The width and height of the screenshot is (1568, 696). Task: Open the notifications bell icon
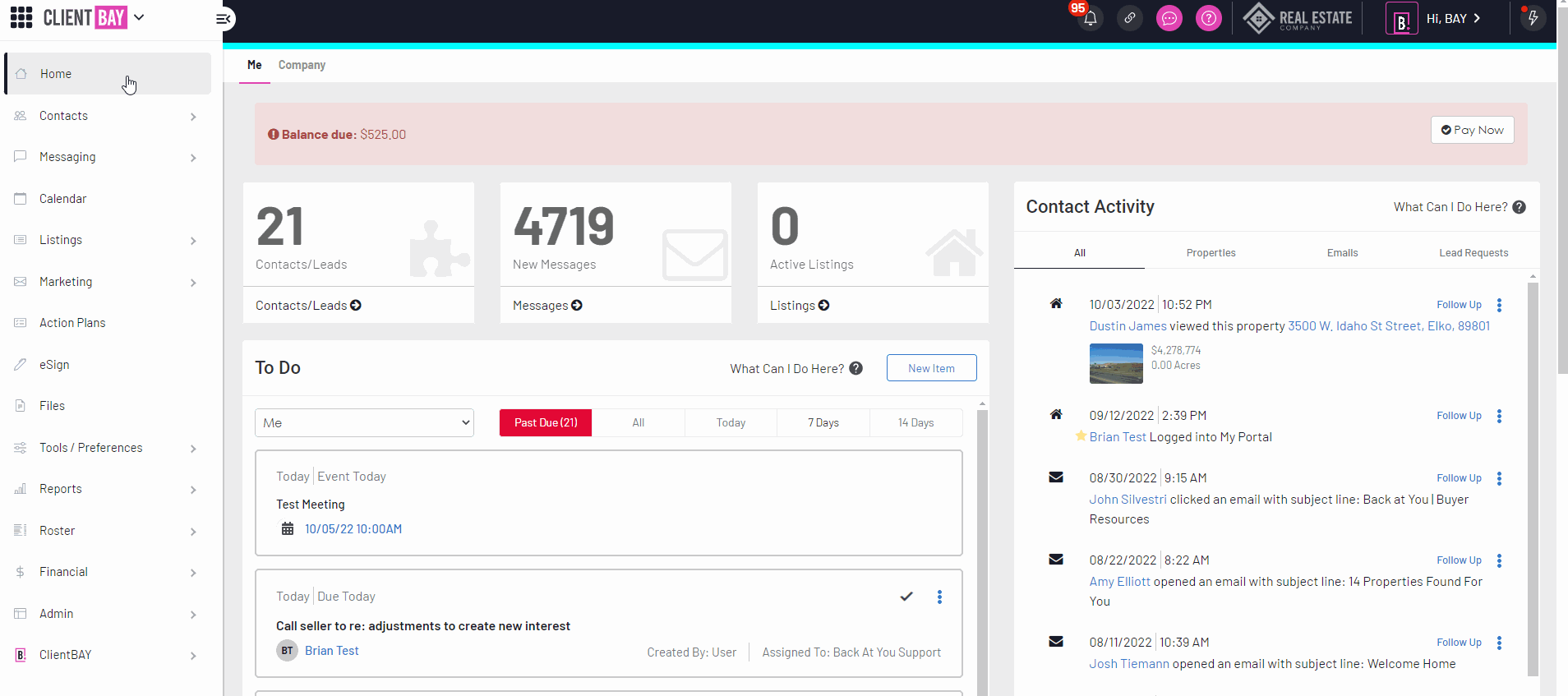pyautogui.click(x=1090, y=19)
